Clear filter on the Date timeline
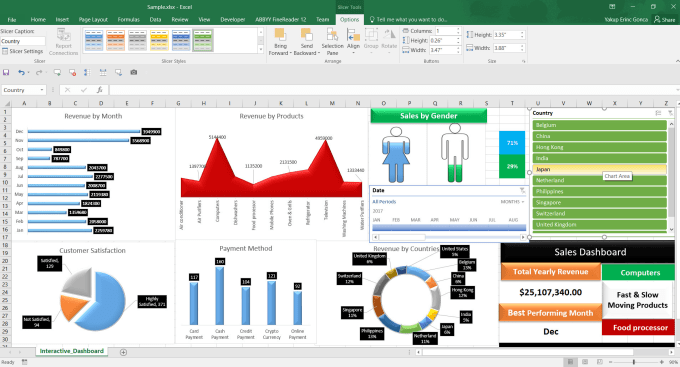This screenshot has height=367, width=680. click(522, 190)
